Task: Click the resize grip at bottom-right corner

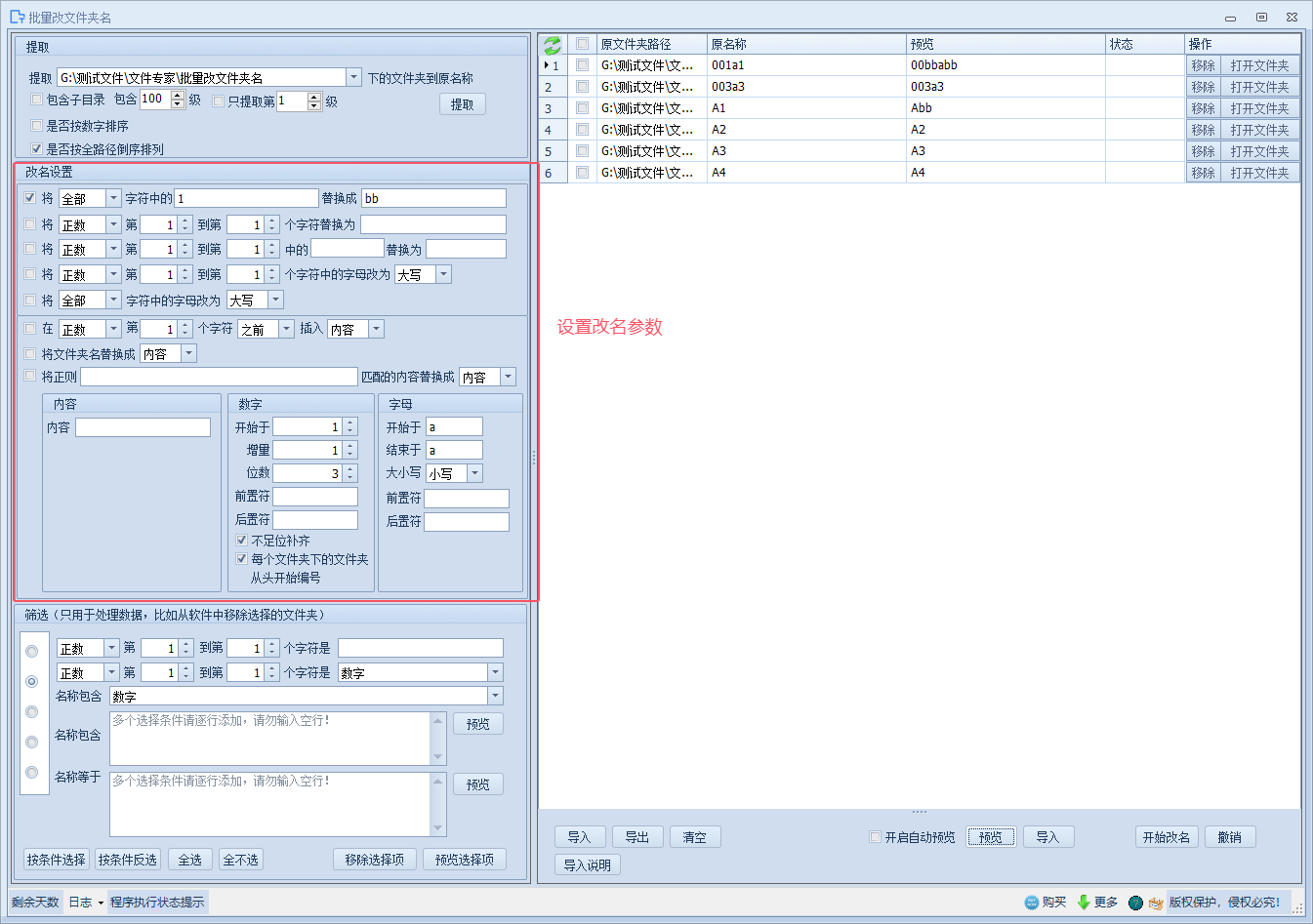Action: (x=1298, y=908)
